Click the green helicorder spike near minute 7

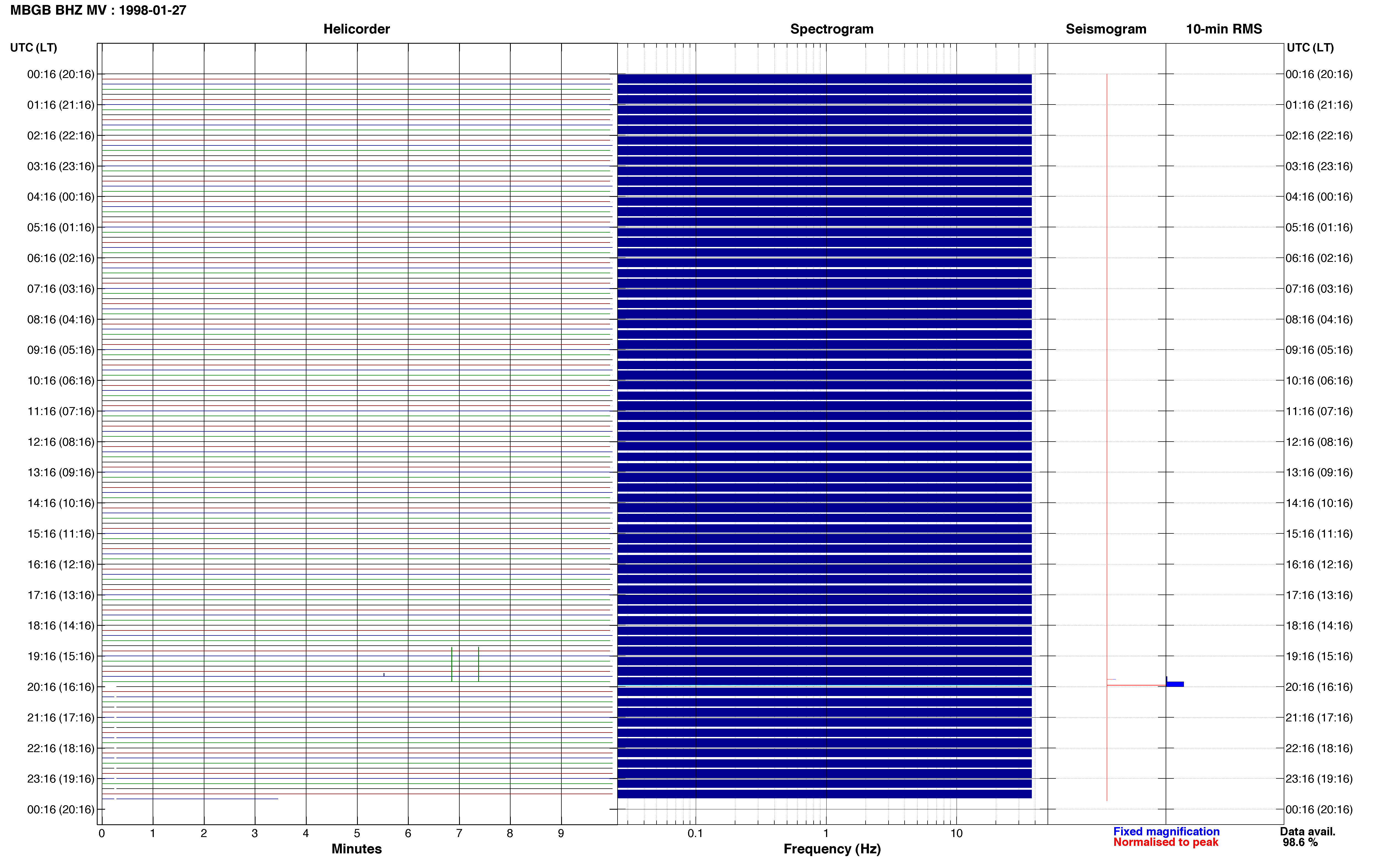pos(452,664)
